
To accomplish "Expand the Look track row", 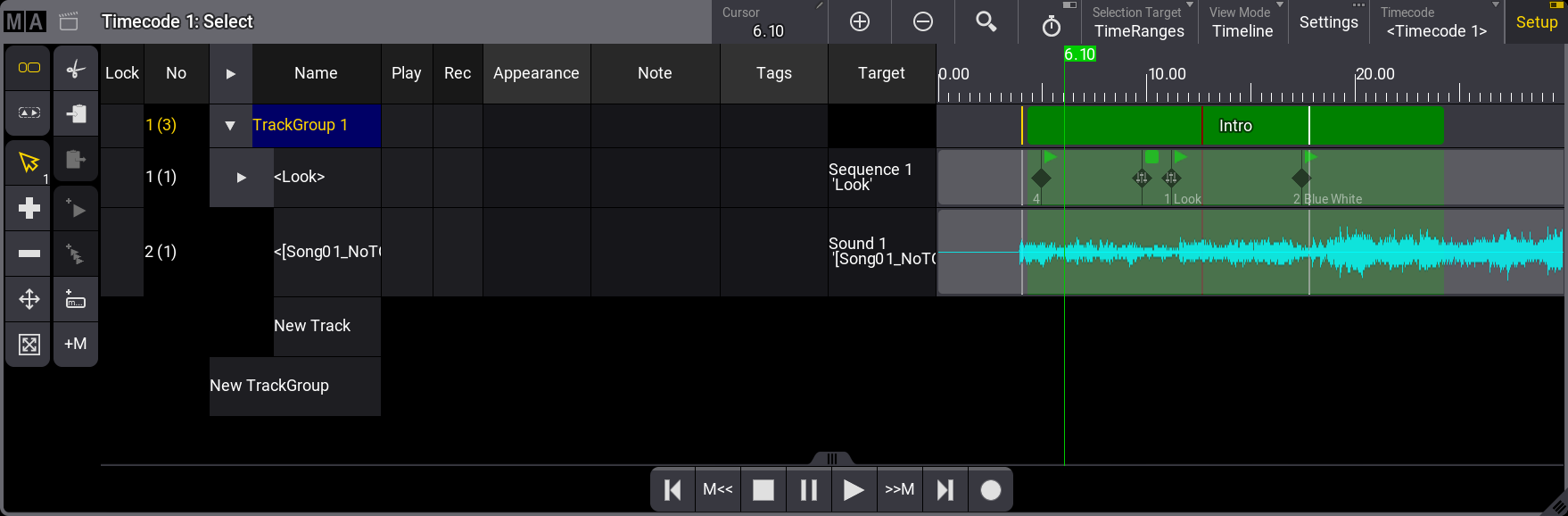I will coord(241,178).
